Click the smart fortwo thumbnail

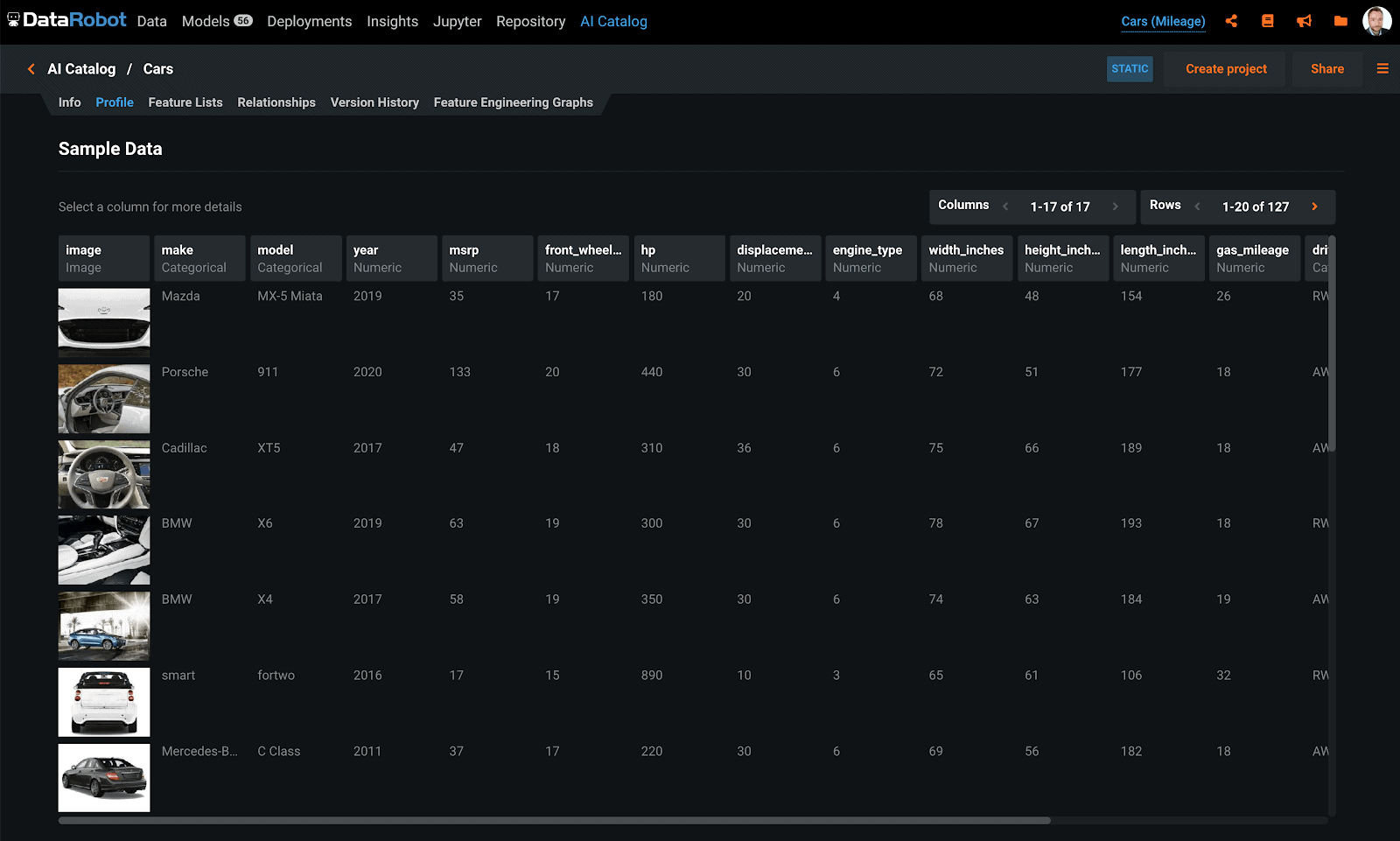(104, 702)
